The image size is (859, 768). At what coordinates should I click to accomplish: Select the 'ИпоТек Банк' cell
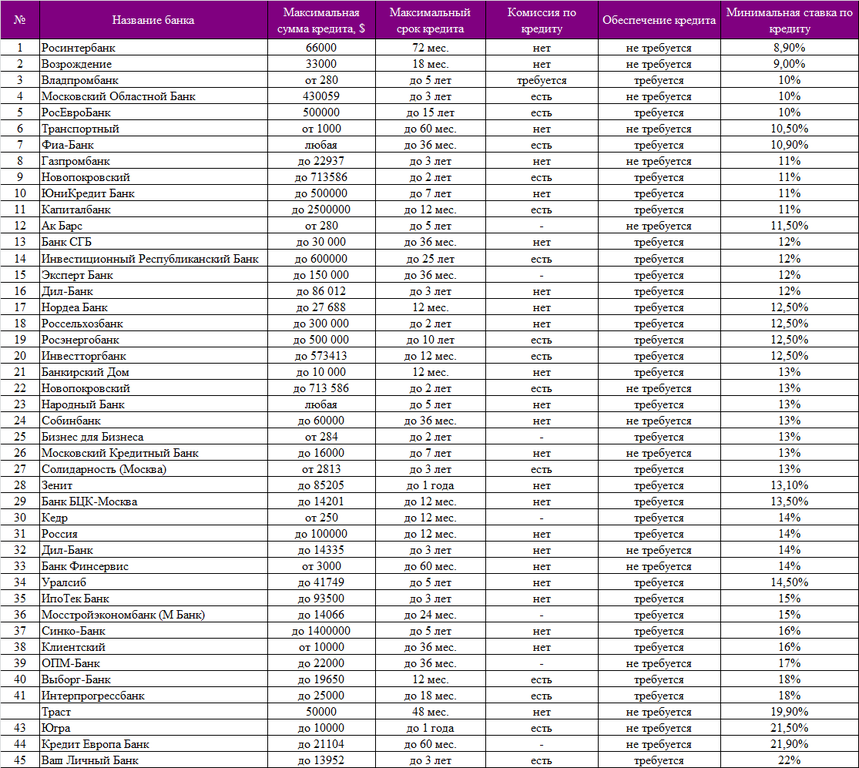pyautogui.click(x=153, y=599)
